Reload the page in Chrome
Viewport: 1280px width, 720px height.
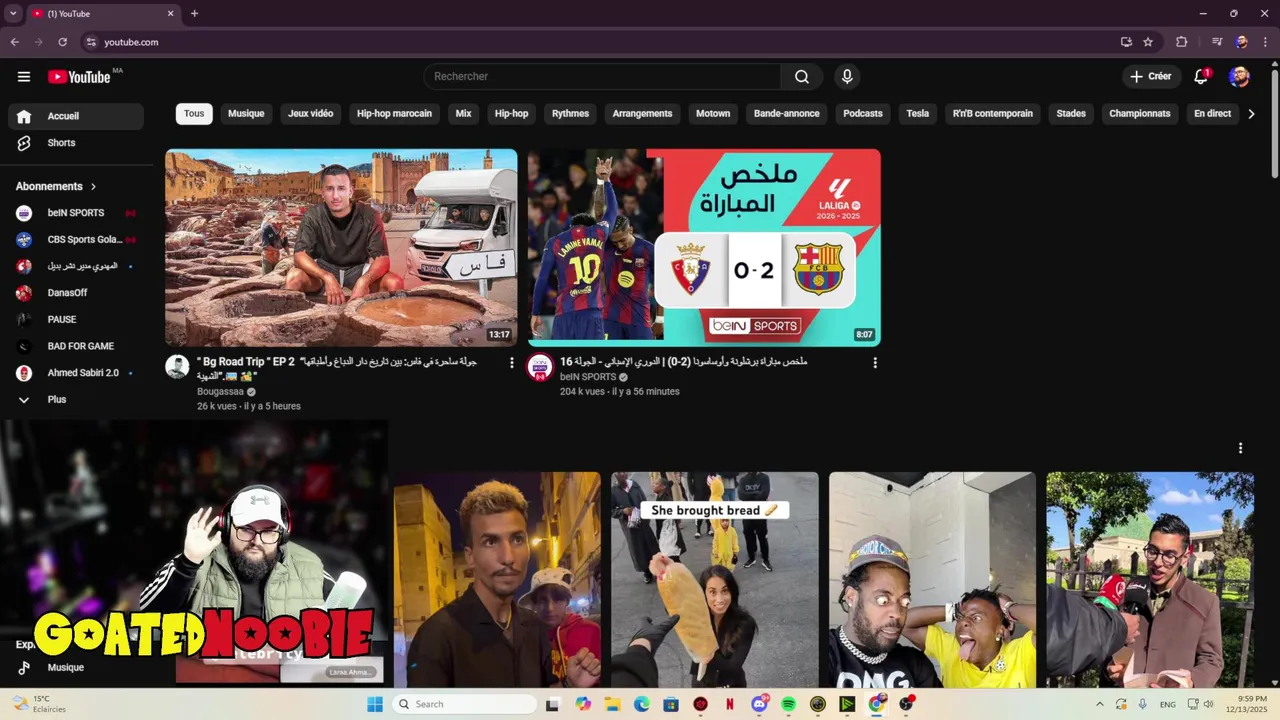coord(62,42)
